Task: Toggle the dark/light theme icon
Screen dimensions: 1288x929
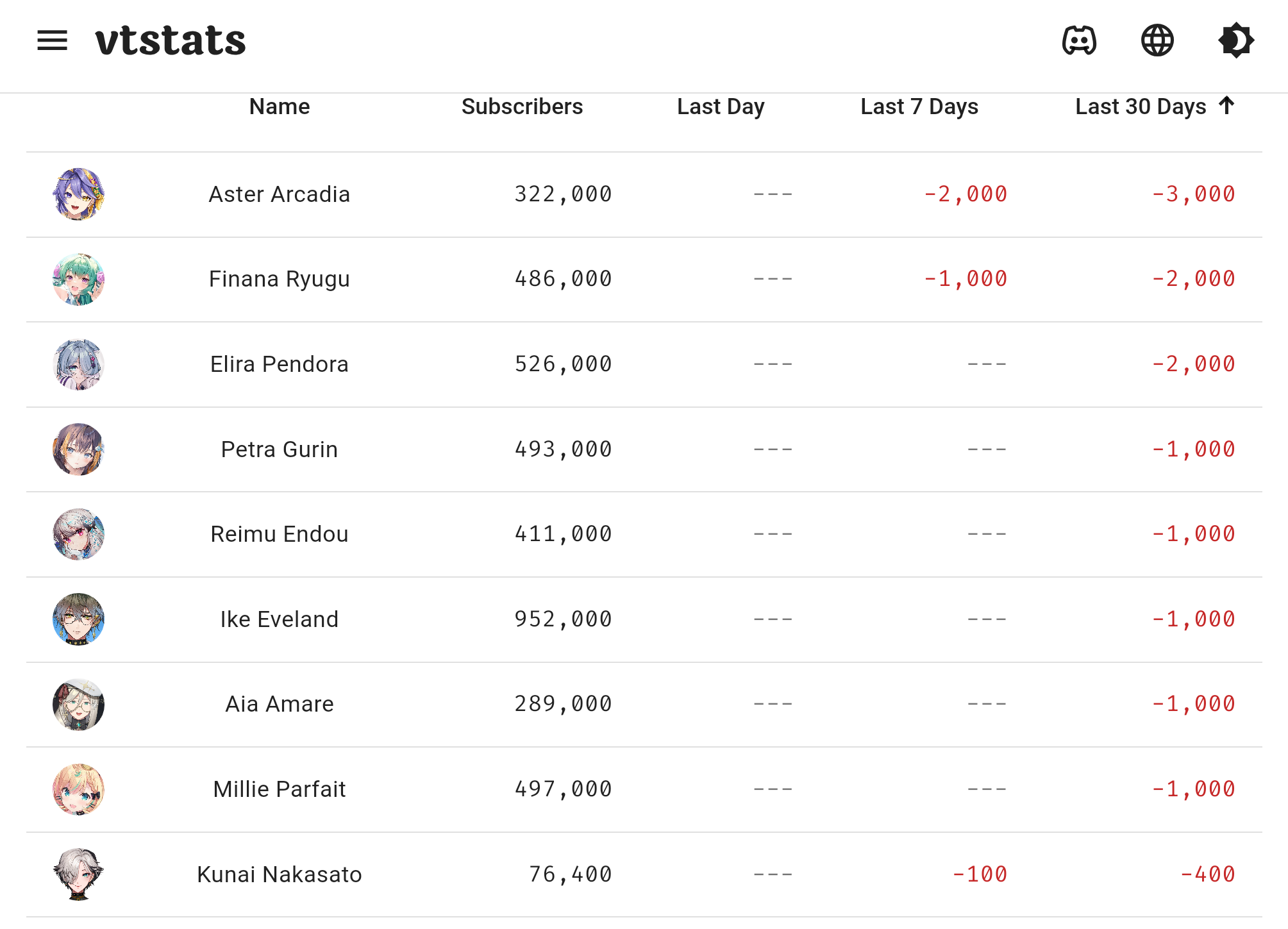Action: [1235, 40]
